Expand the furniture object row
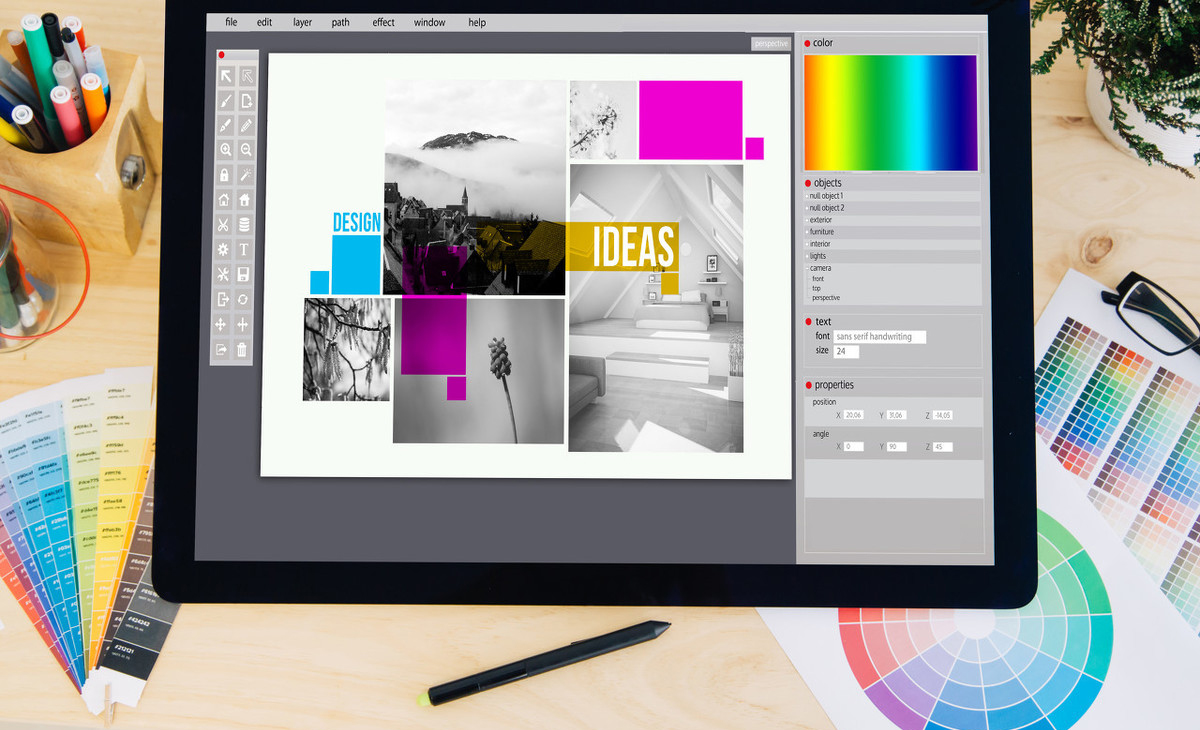The image size is (1200, 730). point(893,232)
